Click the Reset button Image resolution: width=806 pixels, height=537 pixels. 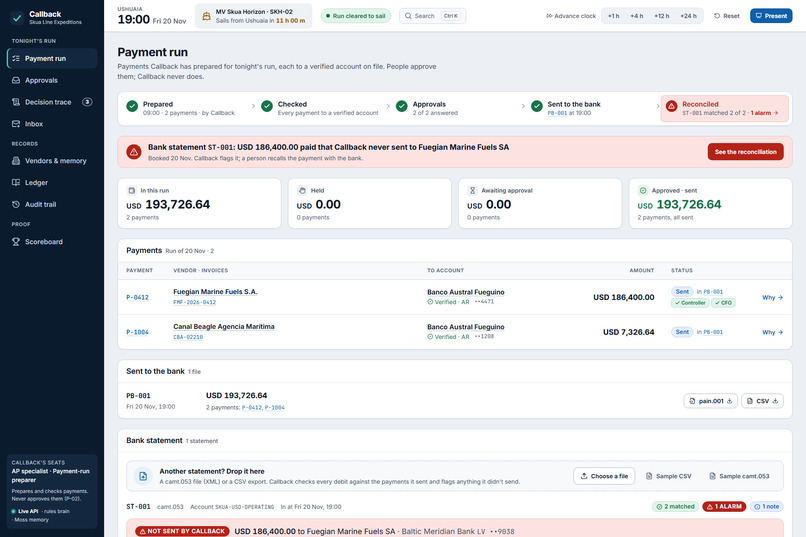coord(727,16)
